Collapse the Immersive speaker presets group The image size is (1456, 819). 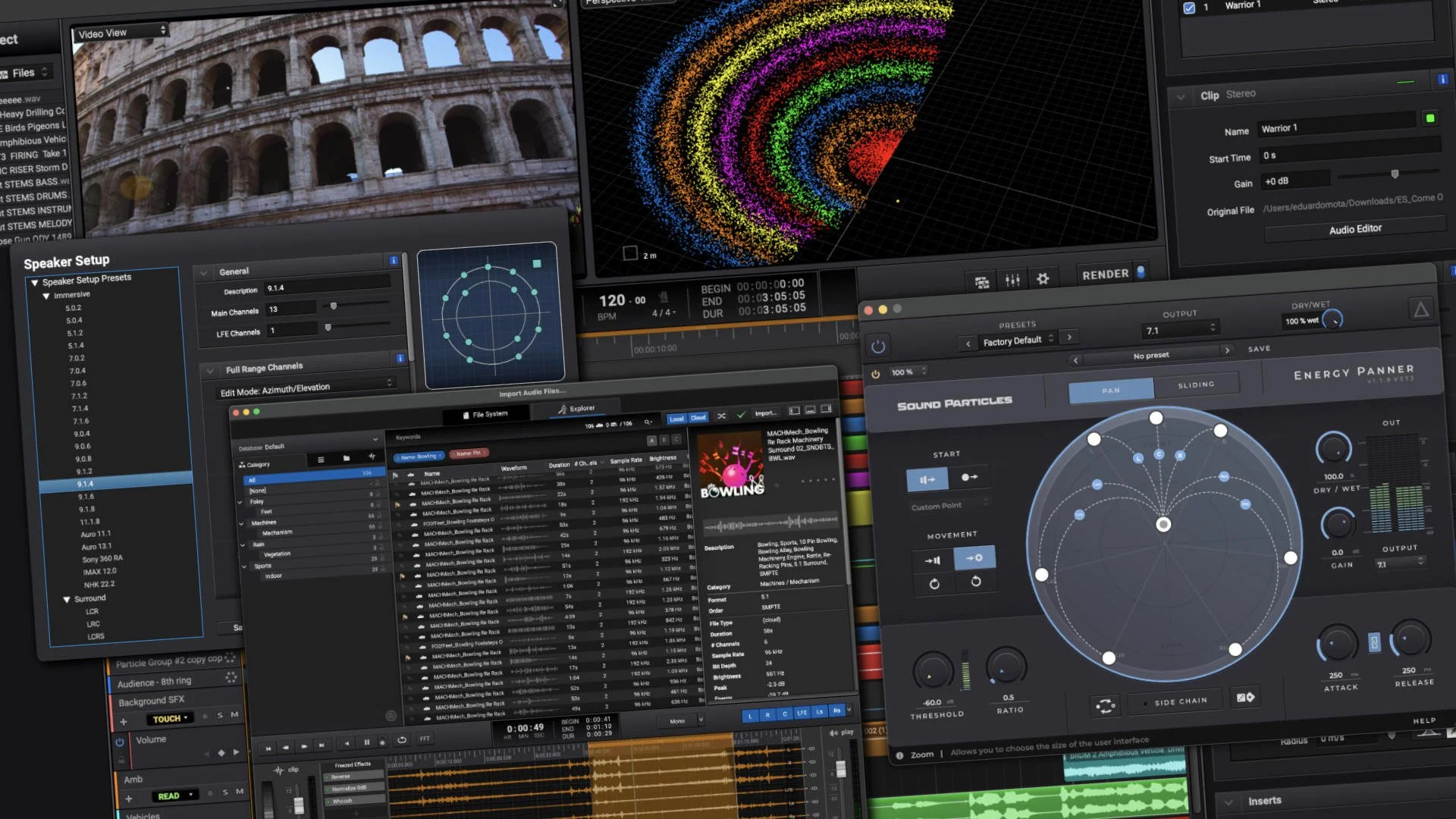[46, 296]
